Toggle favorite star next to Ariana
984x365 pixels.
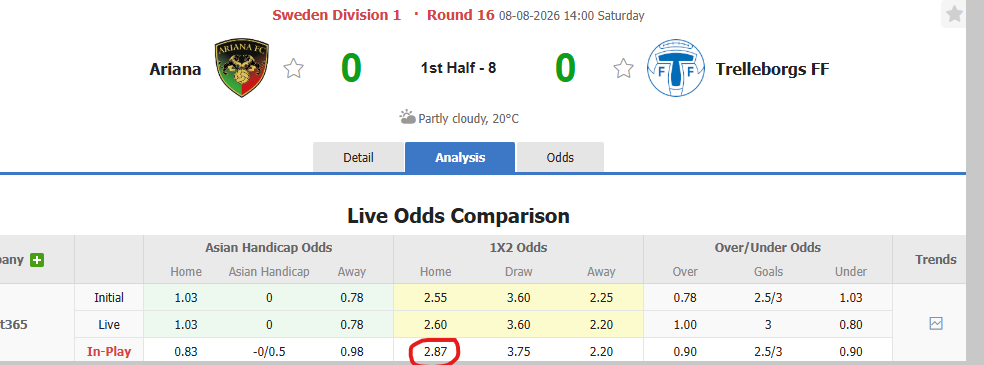point(294,68)
